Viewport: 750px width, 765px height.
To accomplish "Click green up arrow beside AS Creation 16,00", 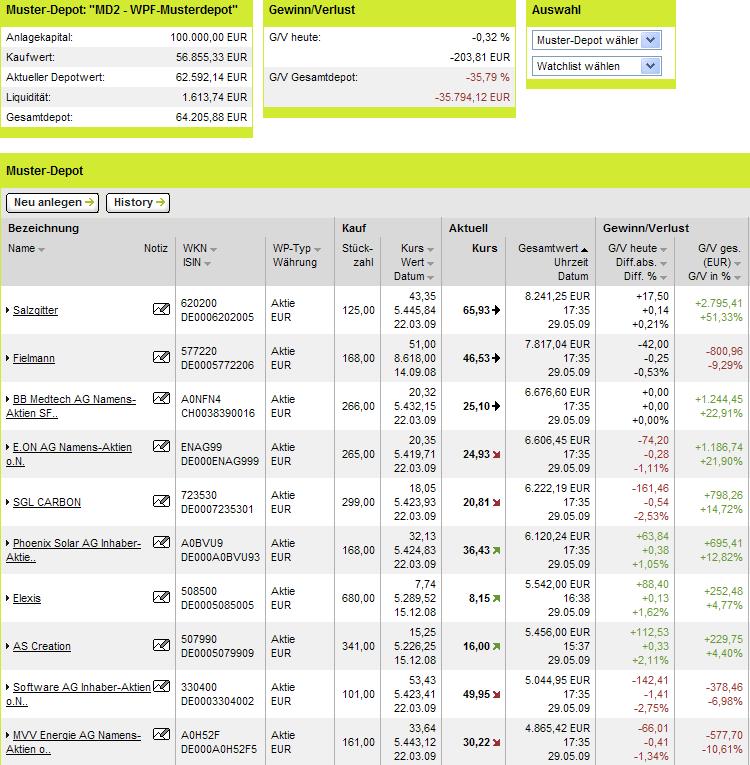I will 497,646.
